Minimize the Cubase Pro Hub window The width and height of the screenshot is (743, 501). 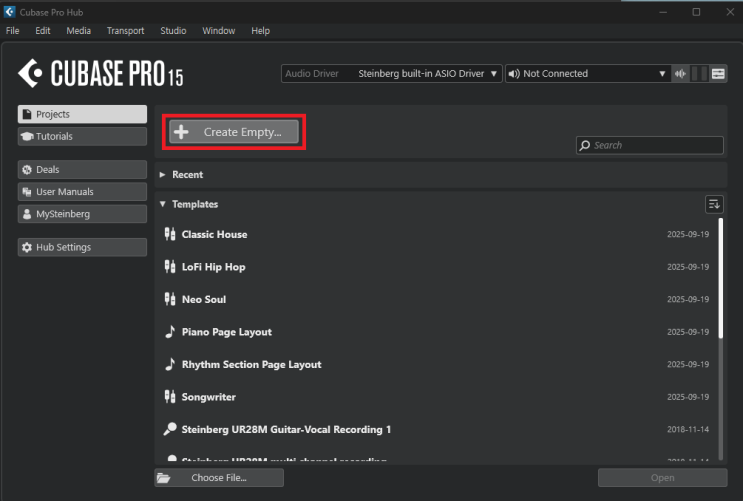pos(663,12)
